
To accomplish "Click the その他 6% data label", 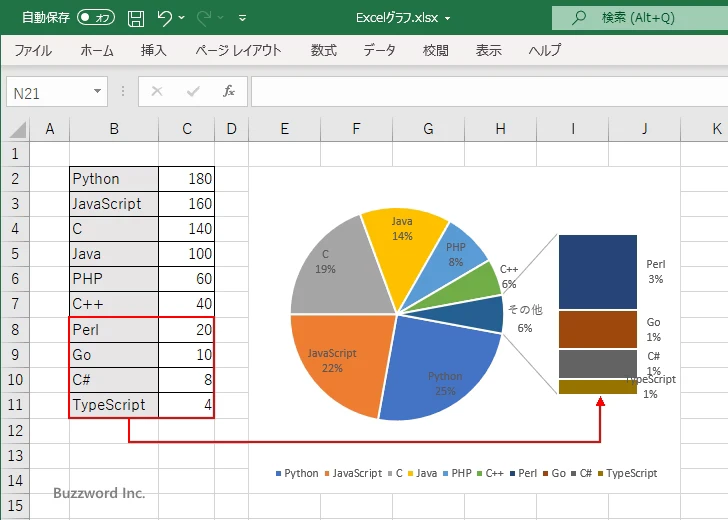I will [x=525, y=318].
